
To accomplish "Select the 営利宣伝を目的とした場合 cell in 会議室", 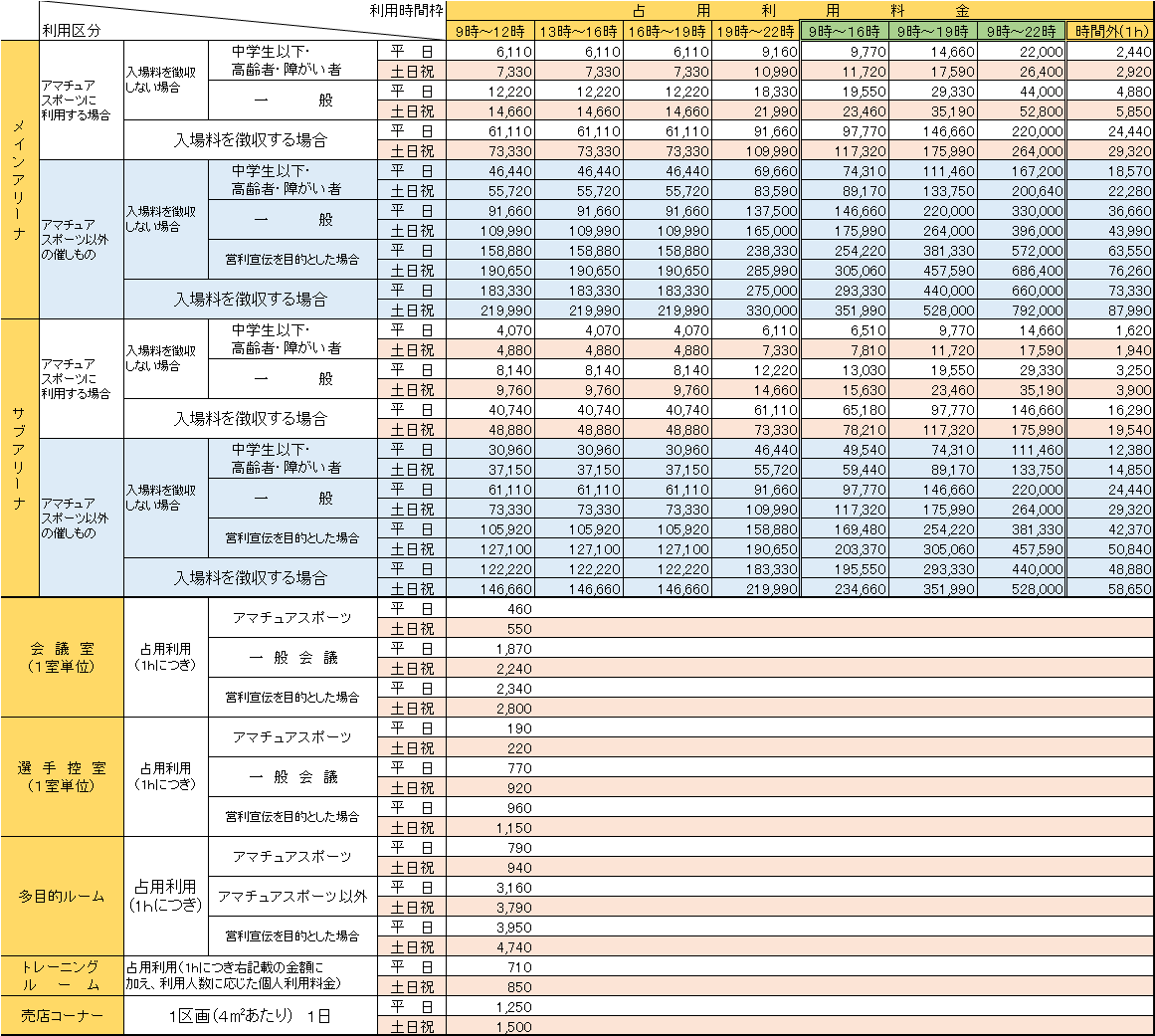I will 292,698.
